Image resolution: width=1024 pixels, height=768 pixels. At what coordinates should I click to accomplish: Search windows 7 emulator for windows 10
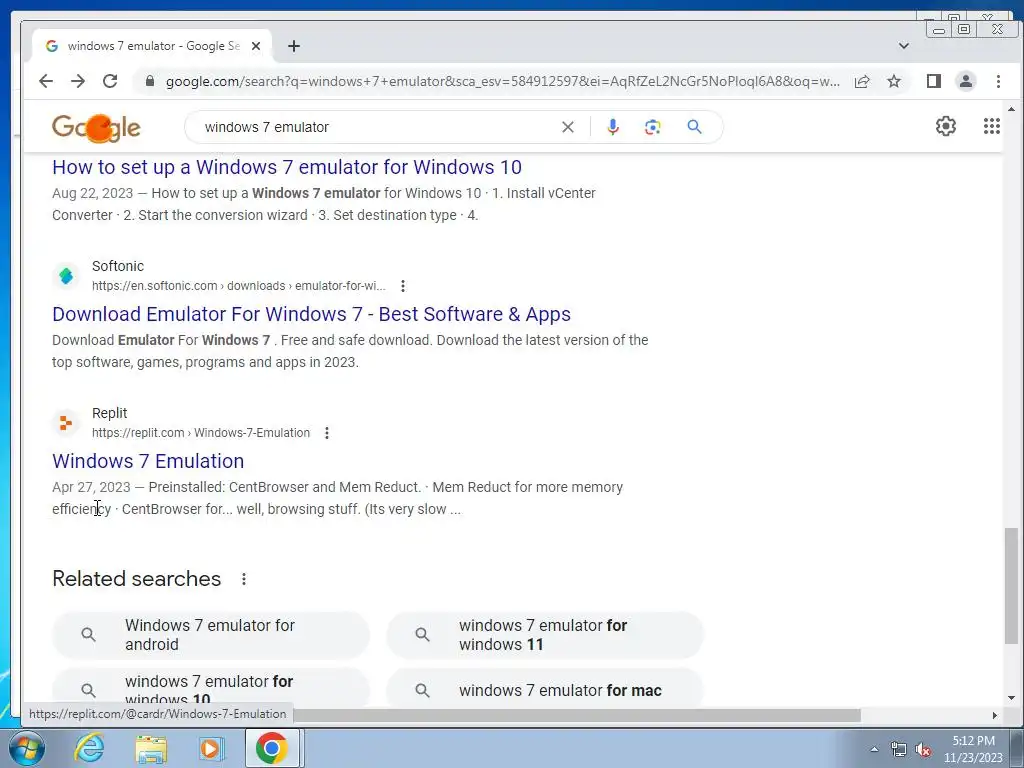pos(211,688)
